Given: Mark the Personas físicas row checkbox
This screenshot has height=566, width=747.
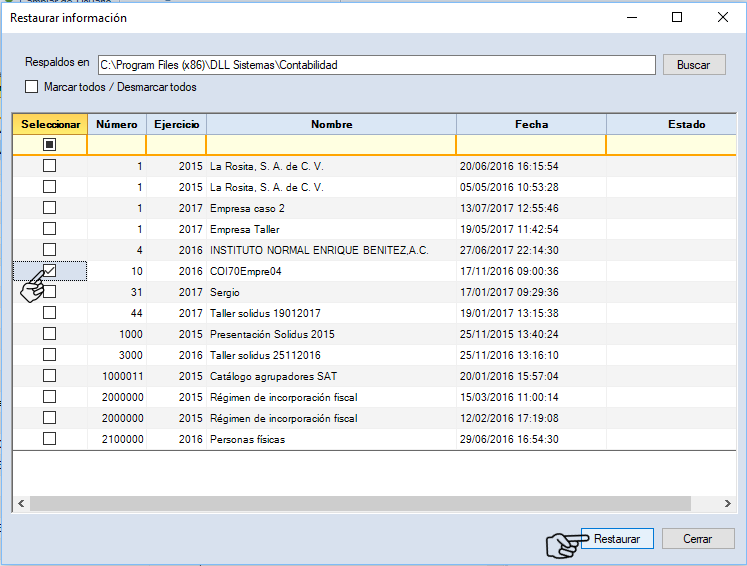Looking at the screenshot, I should (x=49, y=438).
